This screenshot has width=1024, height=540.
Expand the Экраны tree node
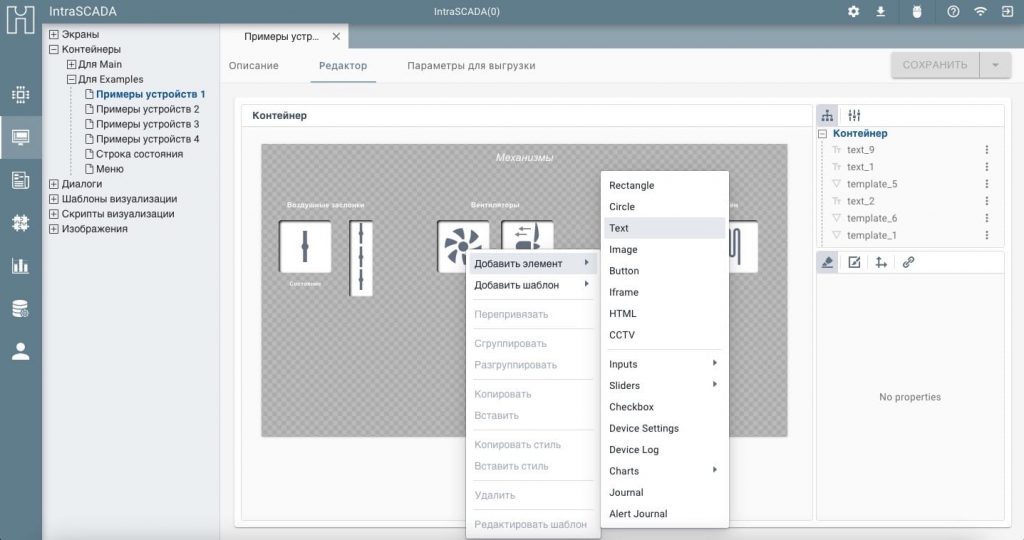tap(54, 35)
